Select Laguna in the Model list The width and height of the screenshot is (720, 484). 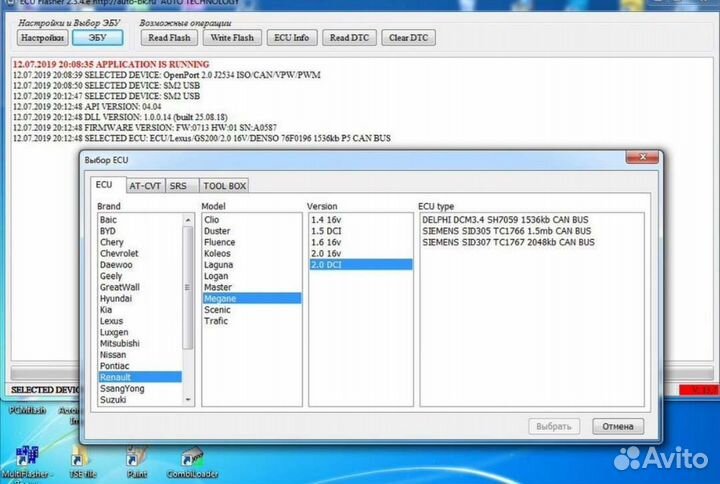252,265
